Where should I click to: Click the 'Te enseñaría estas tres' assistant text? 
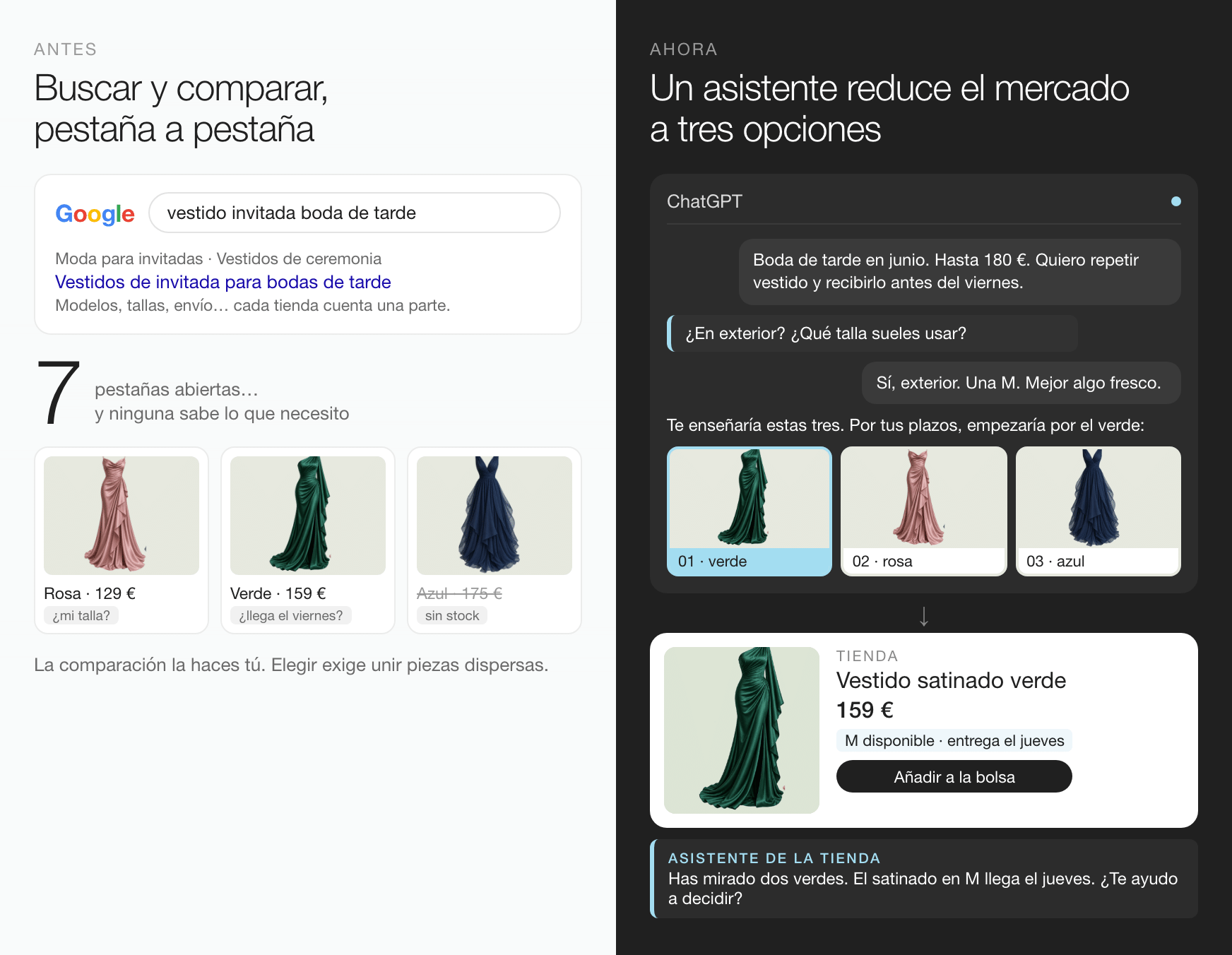click(x=906, y=425)
